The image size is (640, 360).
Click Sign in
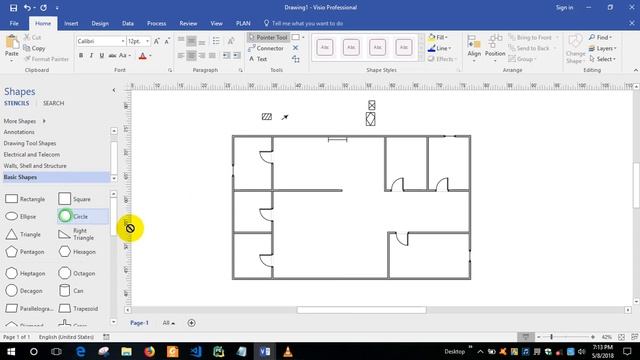pyautogui.click(x=564, y=7)
